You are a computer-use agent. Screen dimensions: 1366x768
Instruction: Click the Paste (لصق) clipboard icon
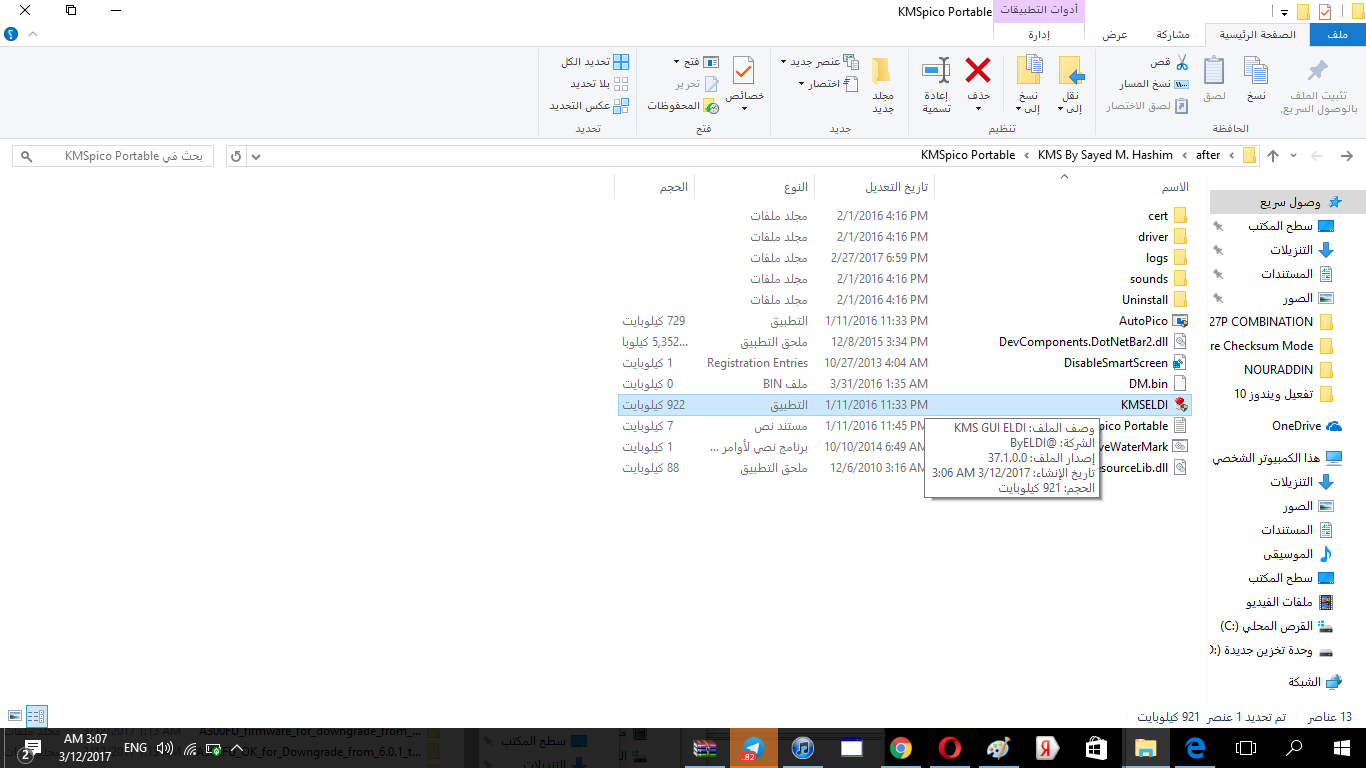point(1214,70)
